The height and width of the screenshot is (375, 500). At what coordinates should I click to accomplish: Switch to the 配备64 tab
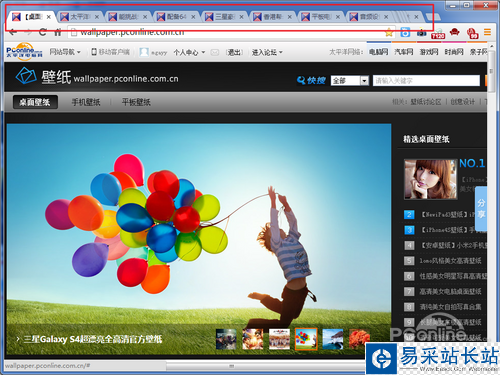click(176, 17)
